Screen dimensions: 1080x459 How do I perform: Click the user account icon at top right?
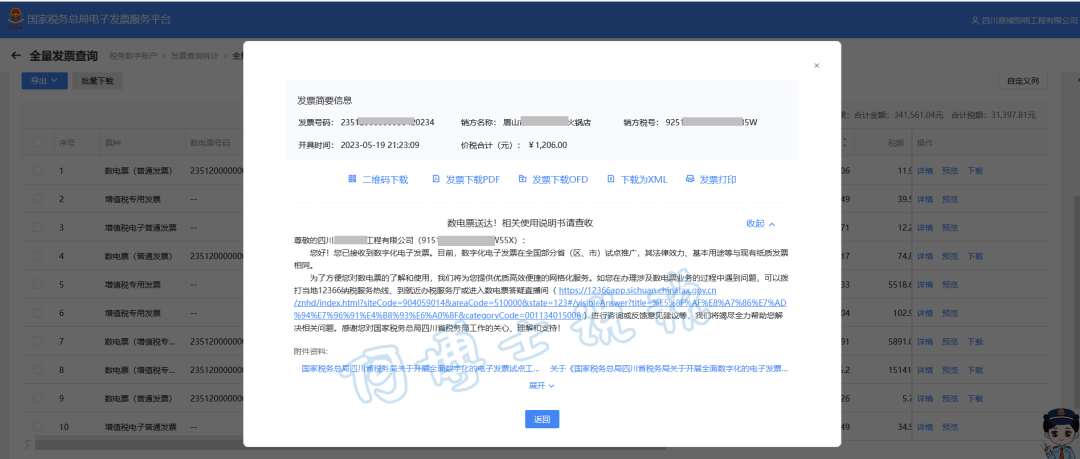point(976,20)
